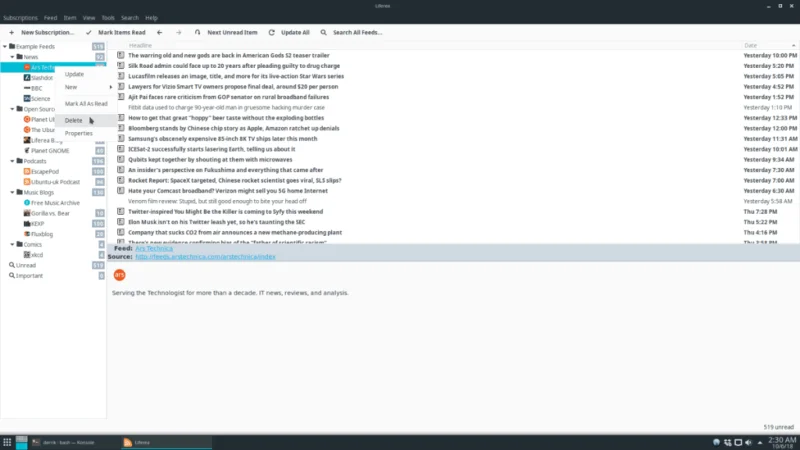Choose Mark All As Read in the context menu
Screen dimensions: 800x450
tap(86, 104)
